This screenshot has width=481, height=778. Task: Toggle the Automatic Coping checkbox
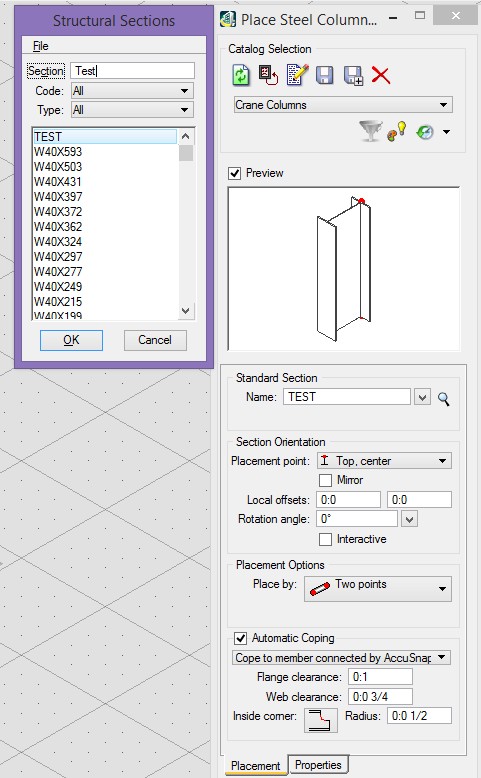coord(240,638)
